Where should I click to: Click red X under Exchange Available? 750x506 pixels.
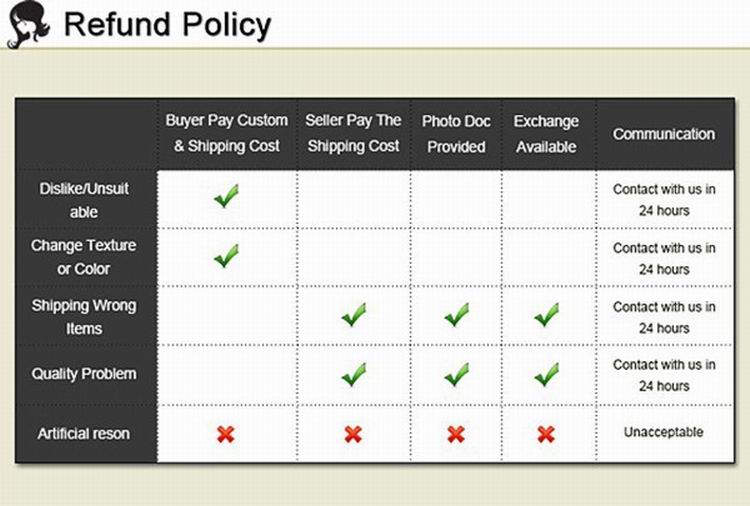546,434
